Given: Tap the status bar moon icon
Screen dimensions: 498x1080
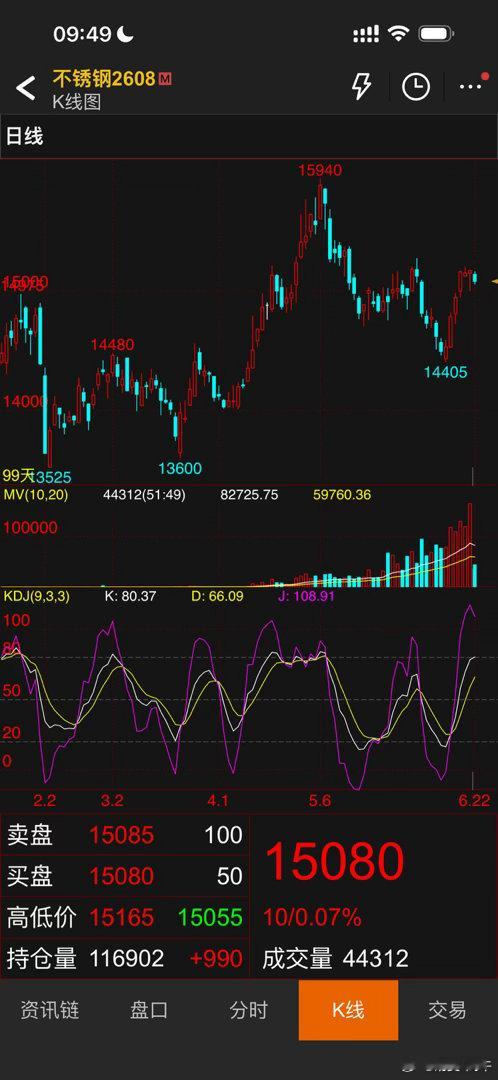Looking at the screenshot, I should (127, 34).
